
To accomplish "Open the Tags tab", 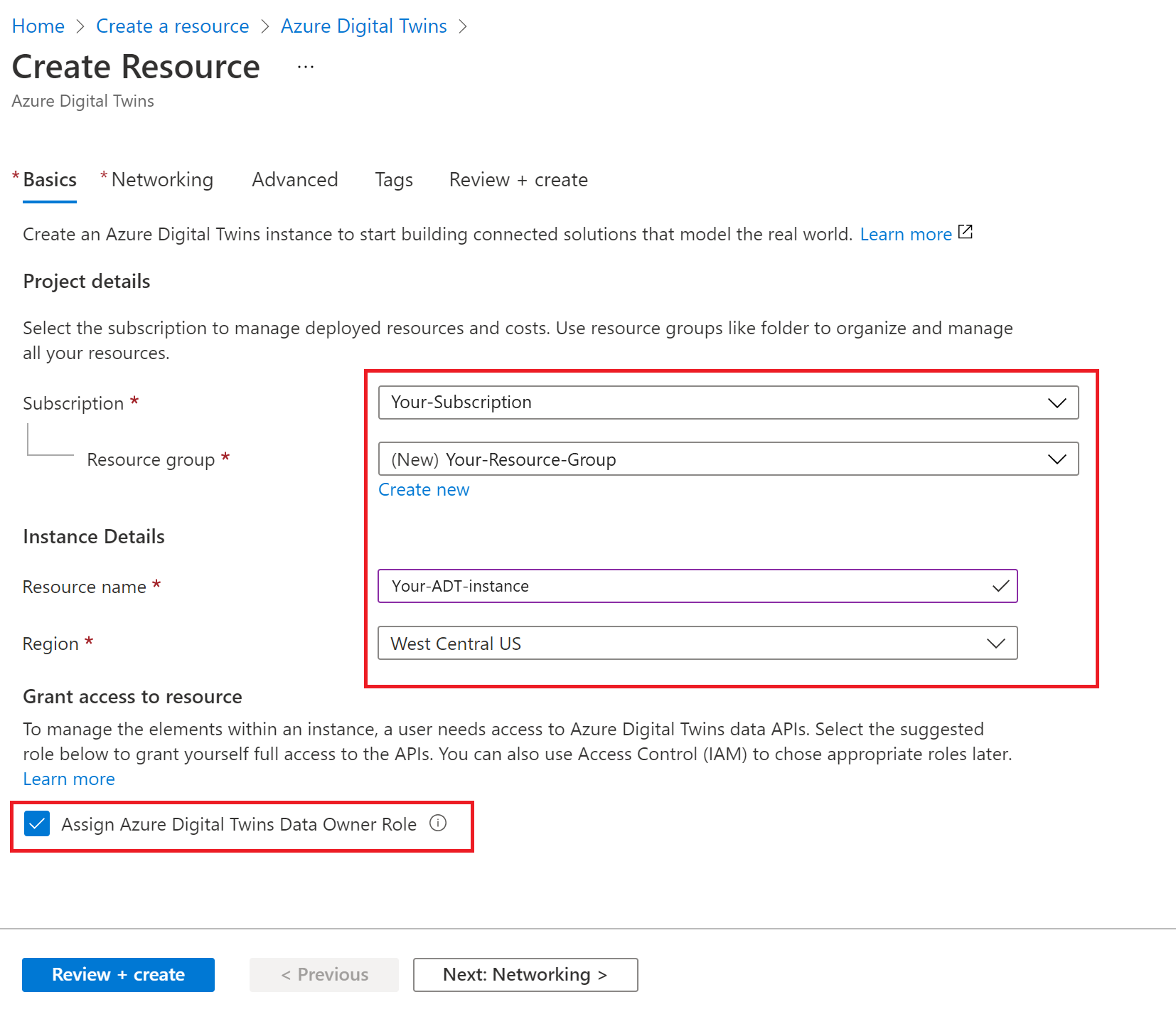I will 393,179.
